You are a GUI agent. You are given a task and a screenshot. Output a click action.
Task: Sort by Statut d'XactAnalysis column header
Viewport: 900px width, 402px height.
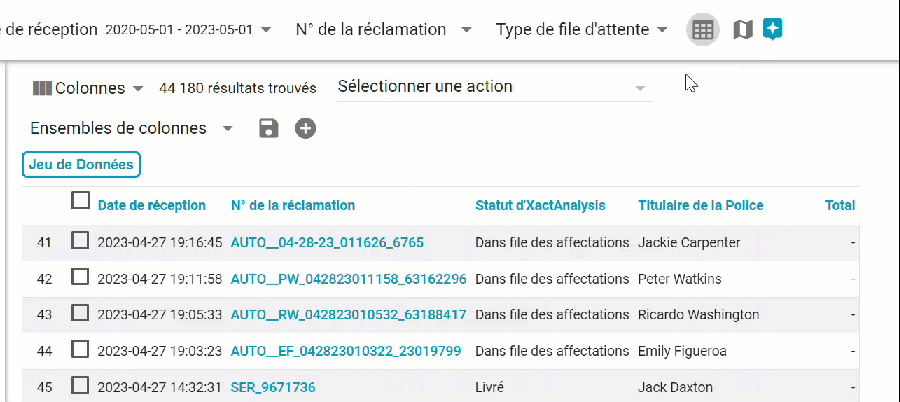point(540,205)
